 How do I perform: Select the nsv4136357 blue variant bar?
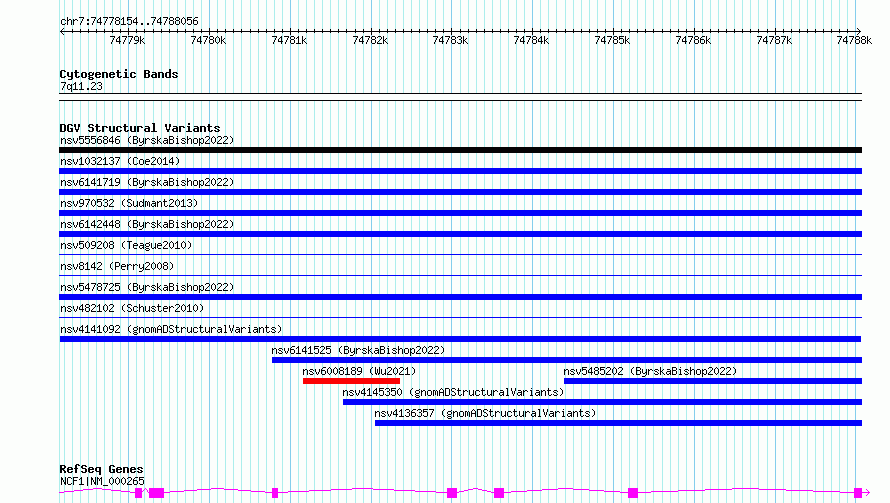[x=619, y=423]
